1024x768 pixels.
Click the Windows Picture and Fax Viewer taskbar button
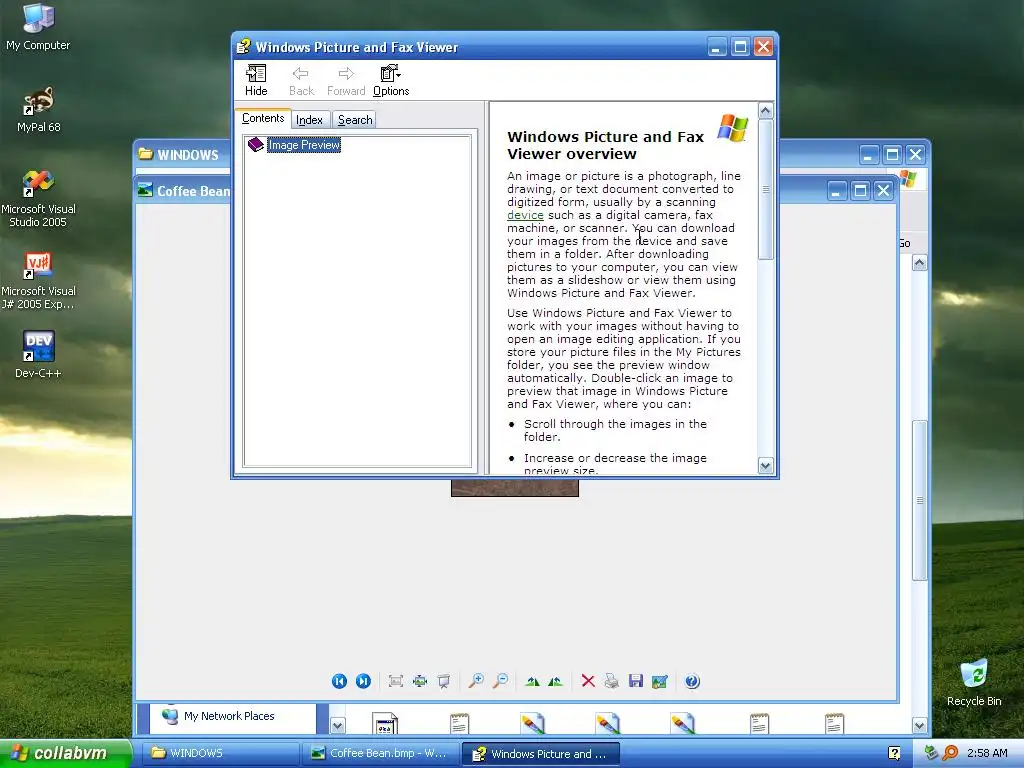[540, 753]
